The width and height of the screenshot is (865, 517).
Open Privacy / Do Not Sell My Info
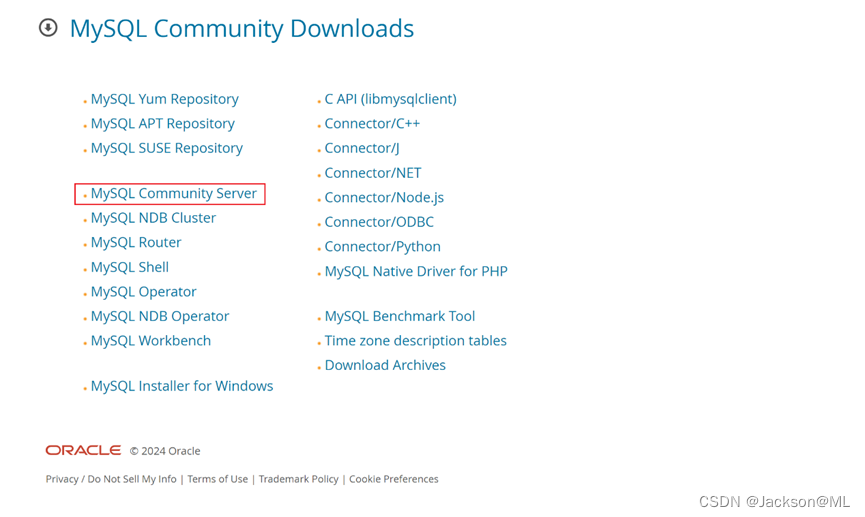111,479
